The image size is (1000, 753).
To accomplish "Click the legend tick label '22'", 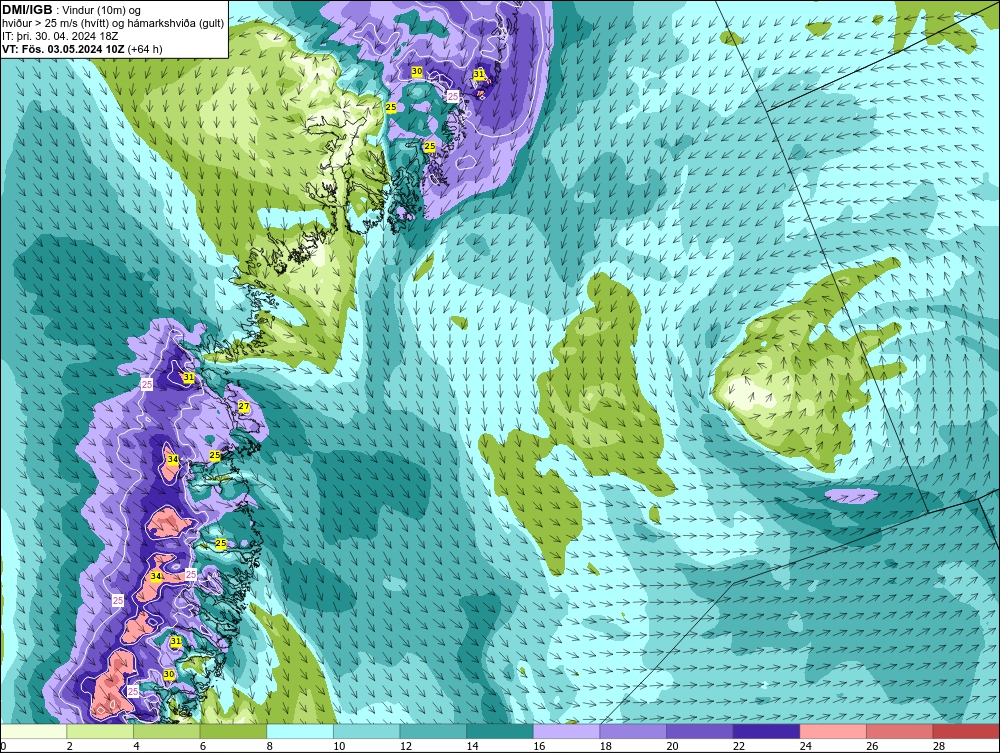I will [x=739, y=746].
